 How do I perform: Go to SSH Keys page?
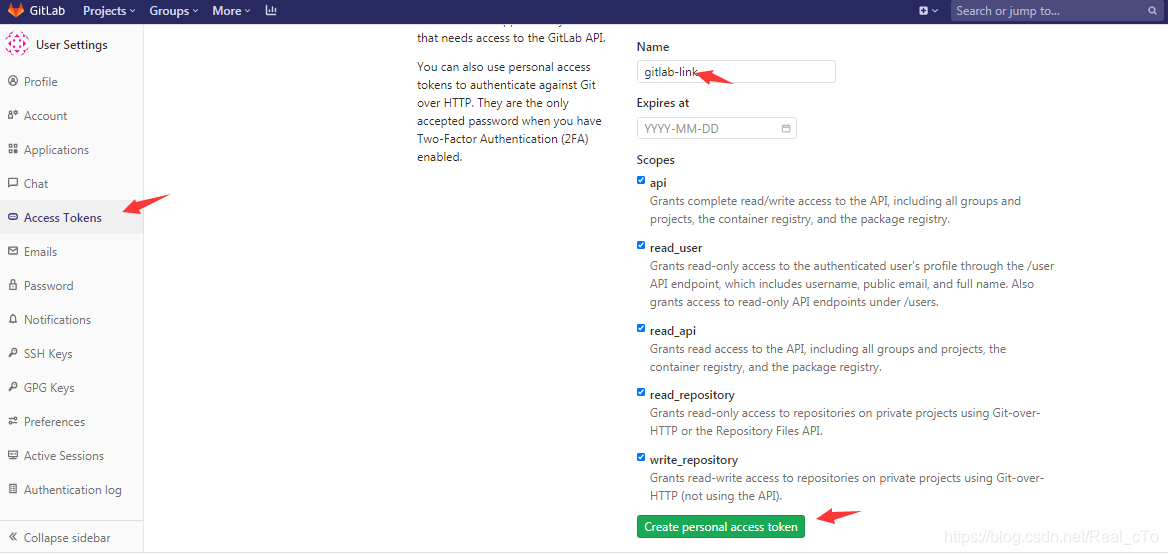coord(72,354)
